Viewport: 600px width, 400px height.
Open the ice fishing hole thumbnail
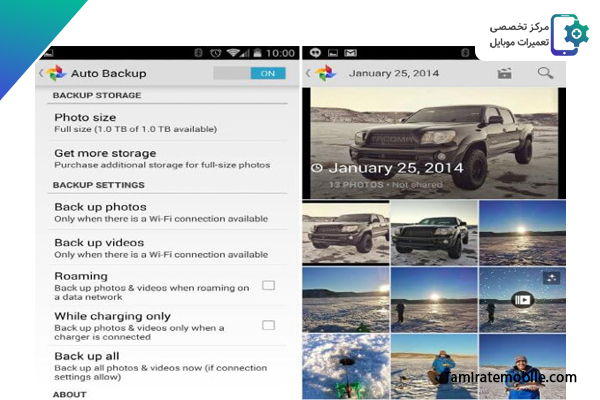[346, 367]
